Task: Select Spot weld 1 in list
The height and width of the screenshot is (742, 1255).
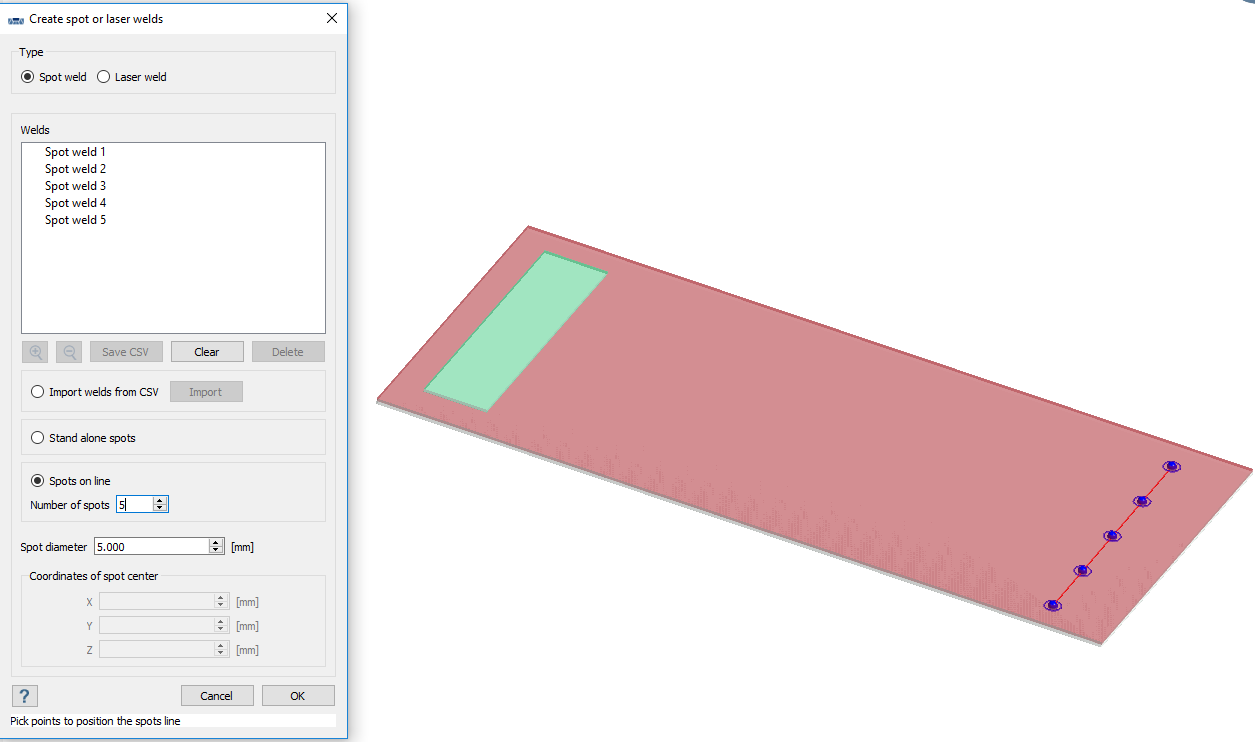Action: pos(75,152)
